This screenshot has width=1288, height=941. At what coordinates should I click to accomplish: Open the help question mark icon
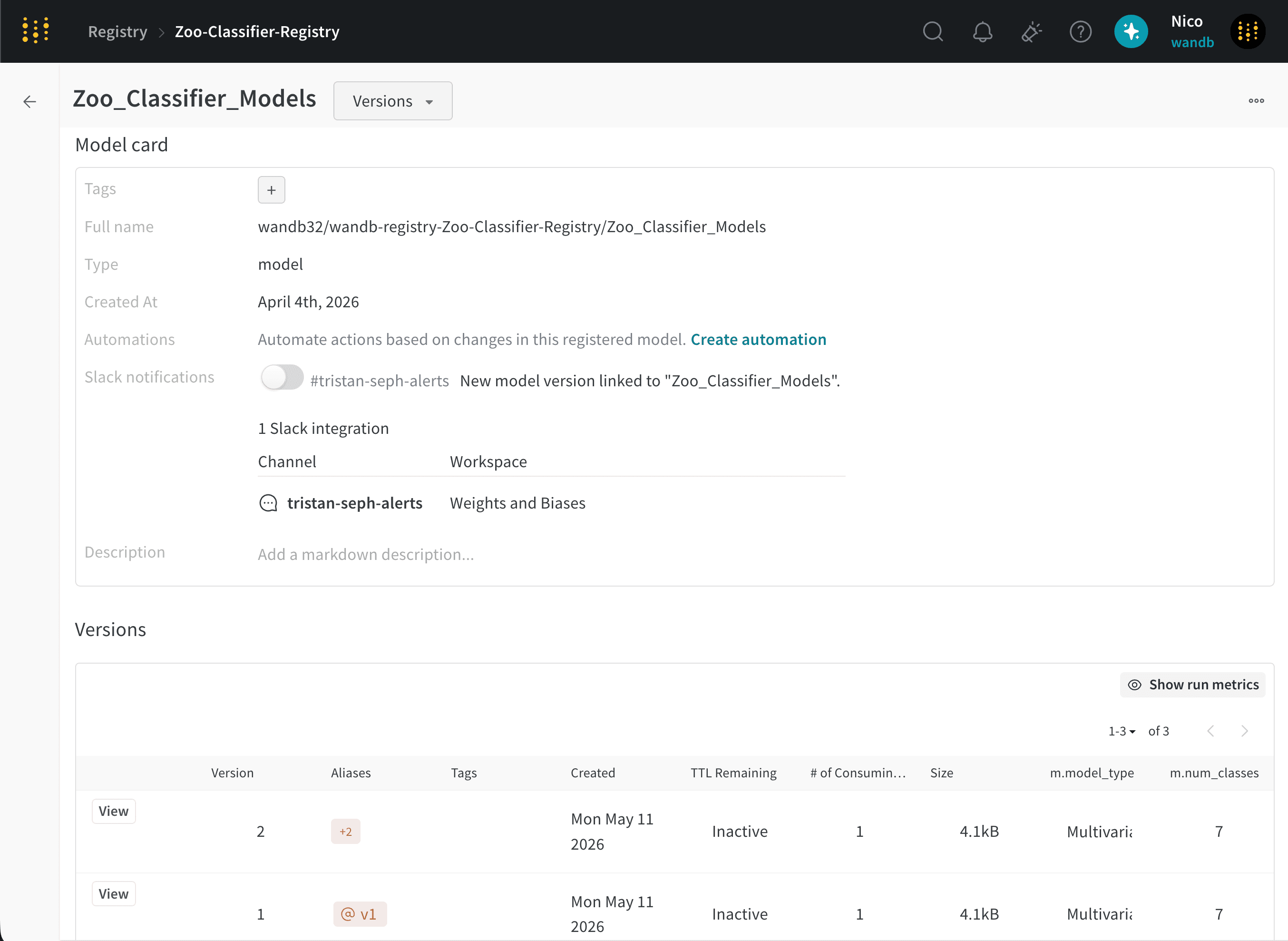pyautogui.click(x=1080, y=31)
